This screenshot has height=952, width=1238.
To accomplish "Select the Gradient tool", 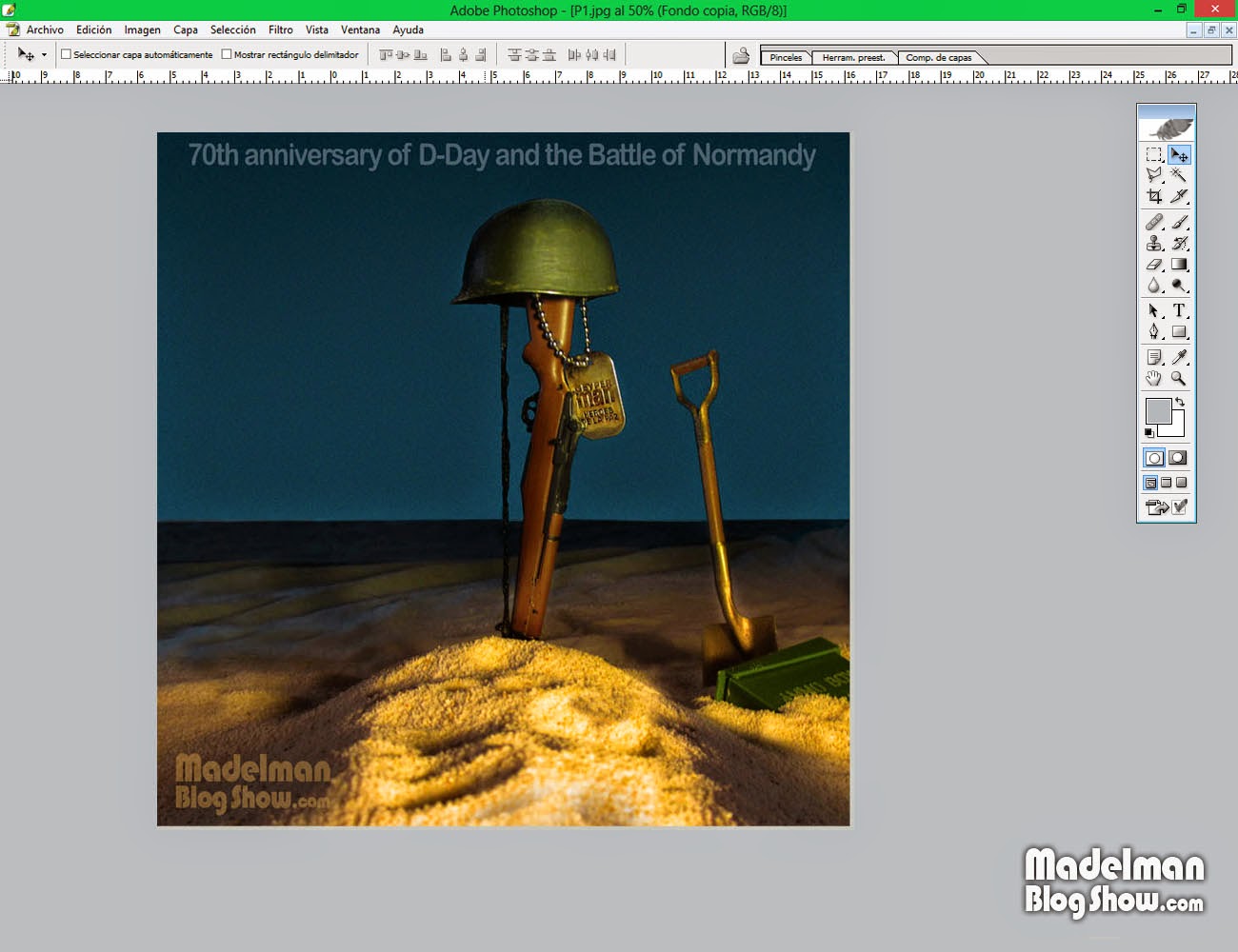I will [1179, 264].
